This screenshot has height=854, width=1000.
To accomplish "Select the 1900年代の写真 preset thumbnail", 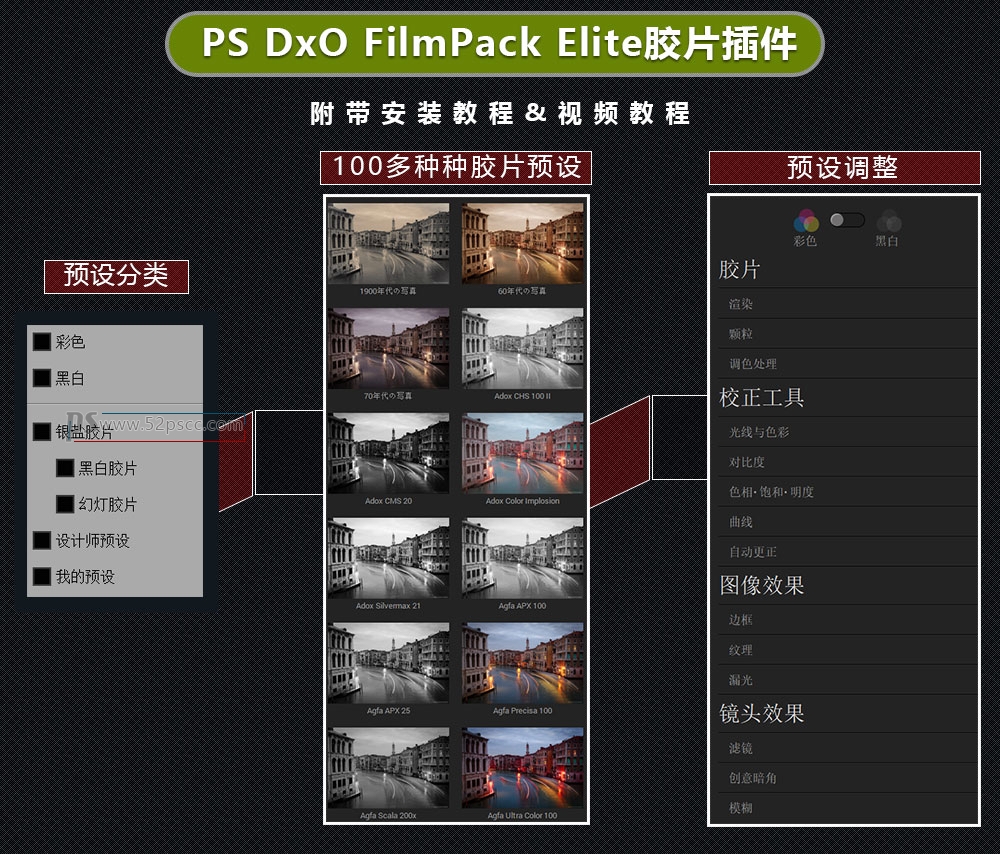I will 388,244.
